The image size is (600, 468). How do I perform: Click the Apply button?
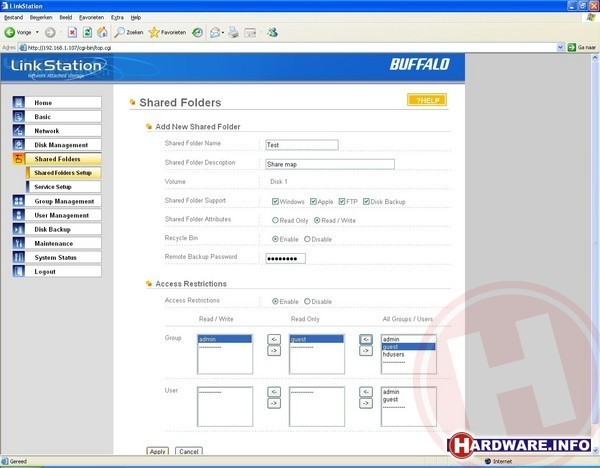point(158,451)
